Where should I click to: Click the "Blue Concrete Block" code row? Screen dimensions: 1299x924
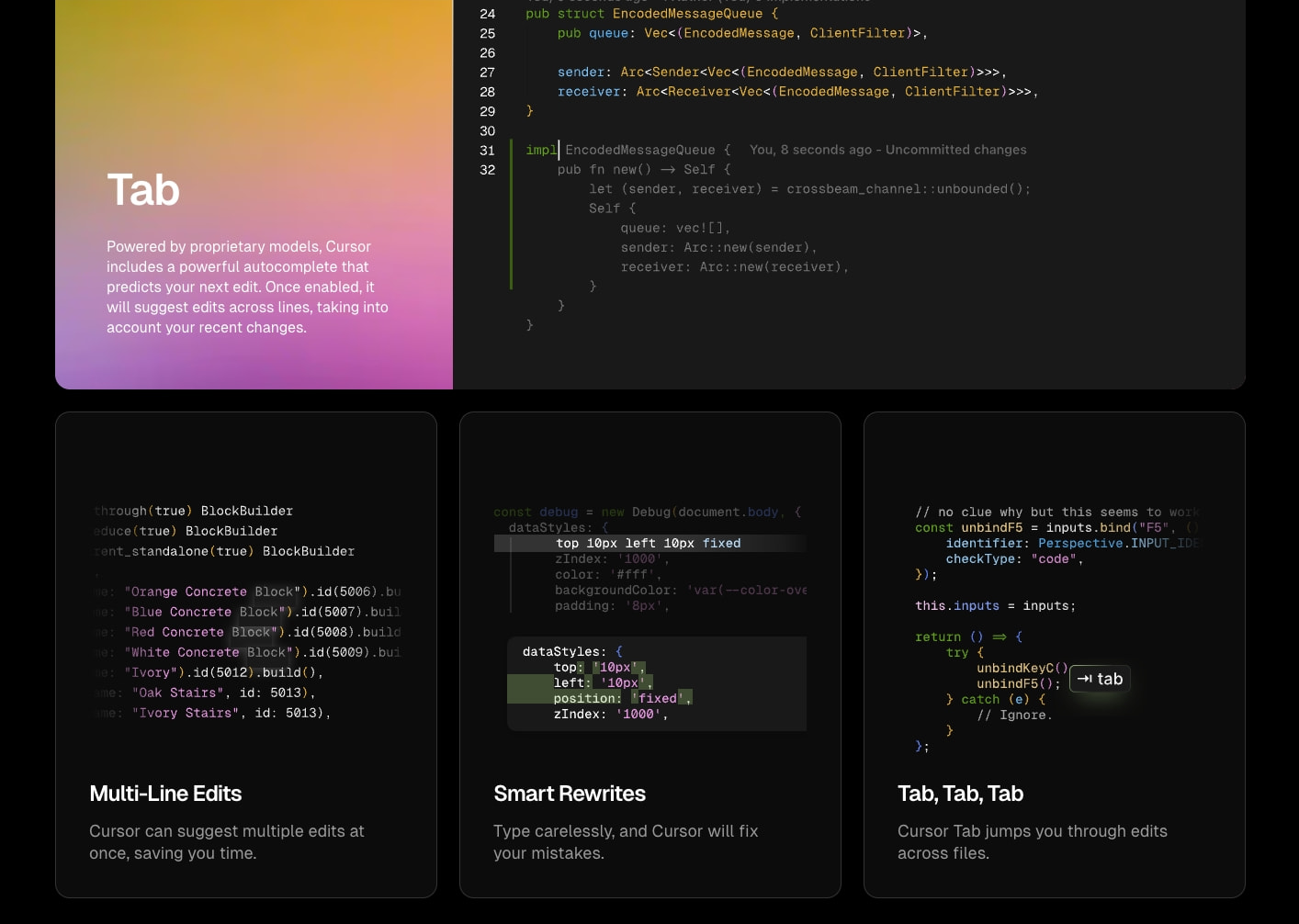(248, 612)
